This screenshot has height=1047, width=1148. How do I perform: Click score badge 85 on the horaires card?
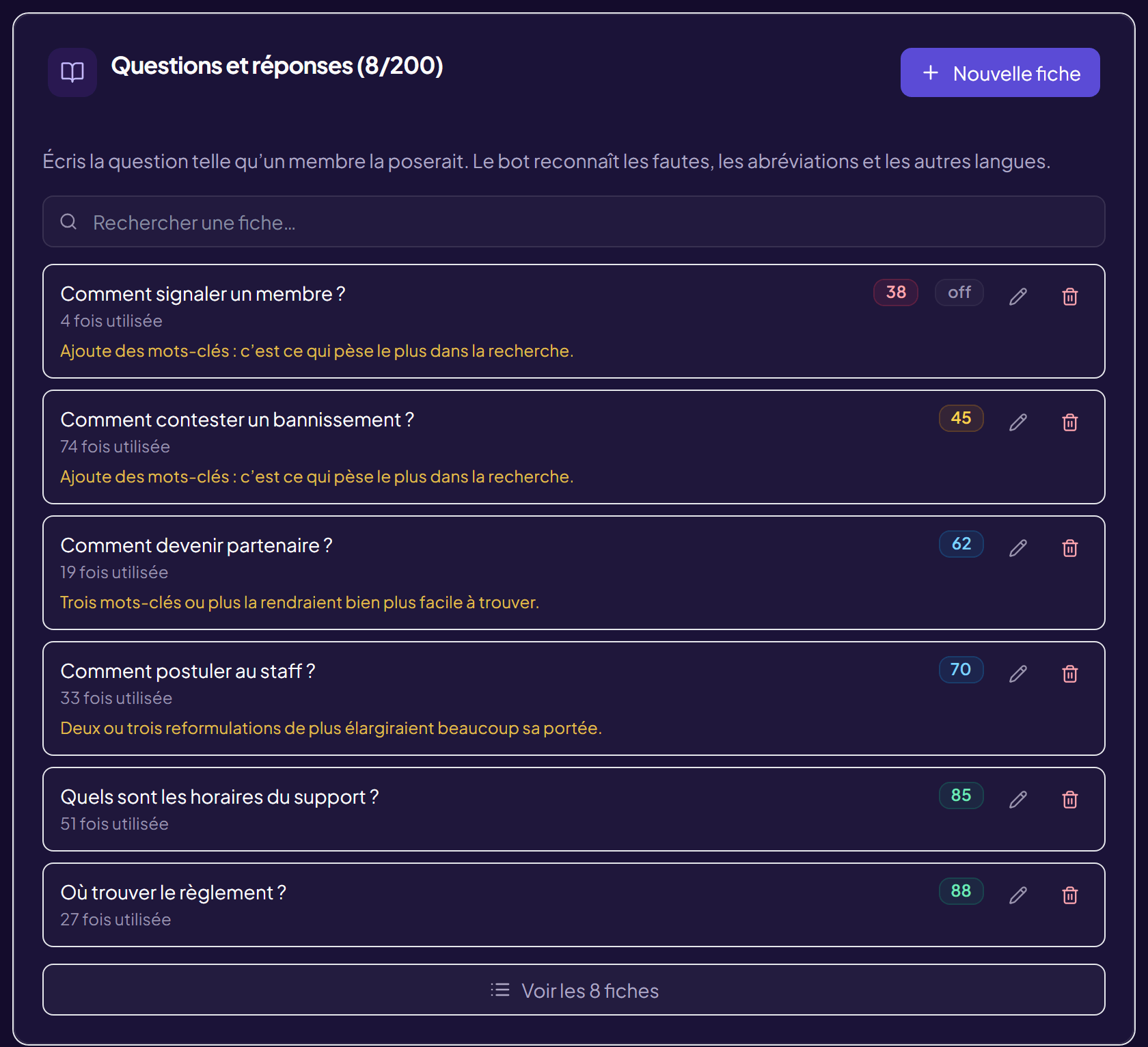point(961,796)
